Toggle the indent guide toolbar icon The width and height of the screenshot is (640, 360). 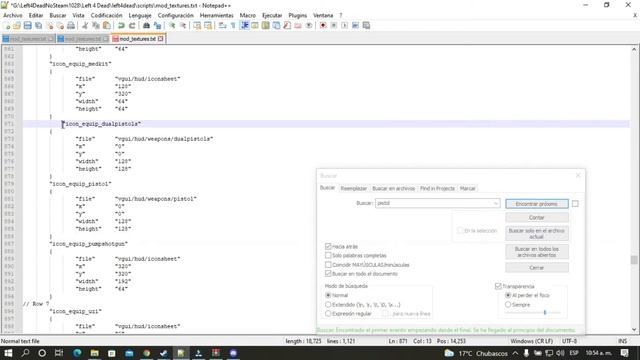244,25
